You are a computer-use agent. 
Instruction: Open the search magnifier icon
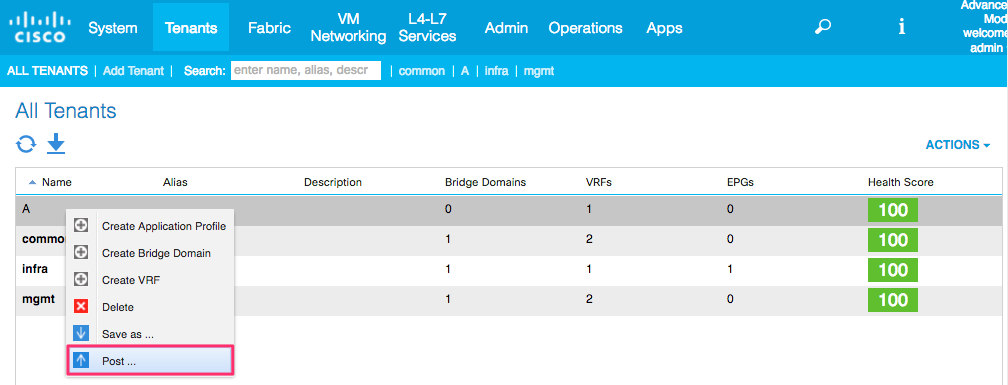822,27
